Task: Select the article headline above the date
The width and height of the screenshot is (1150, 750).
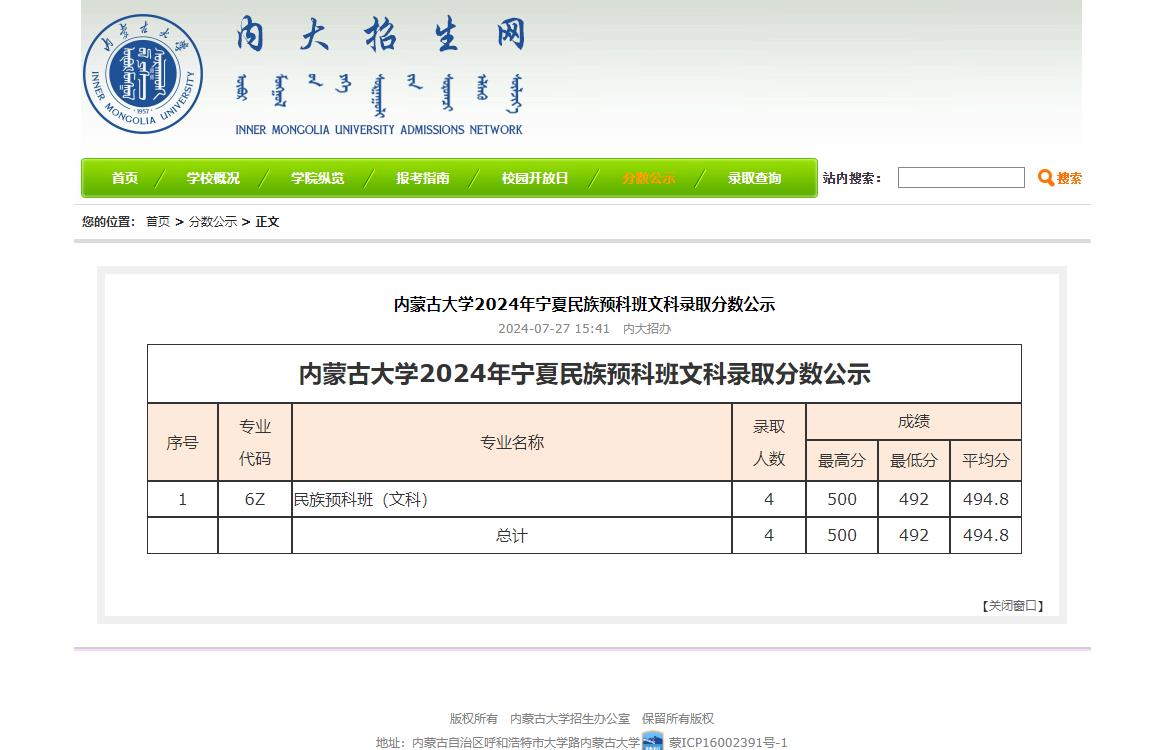Action: (x=585, y=304)
